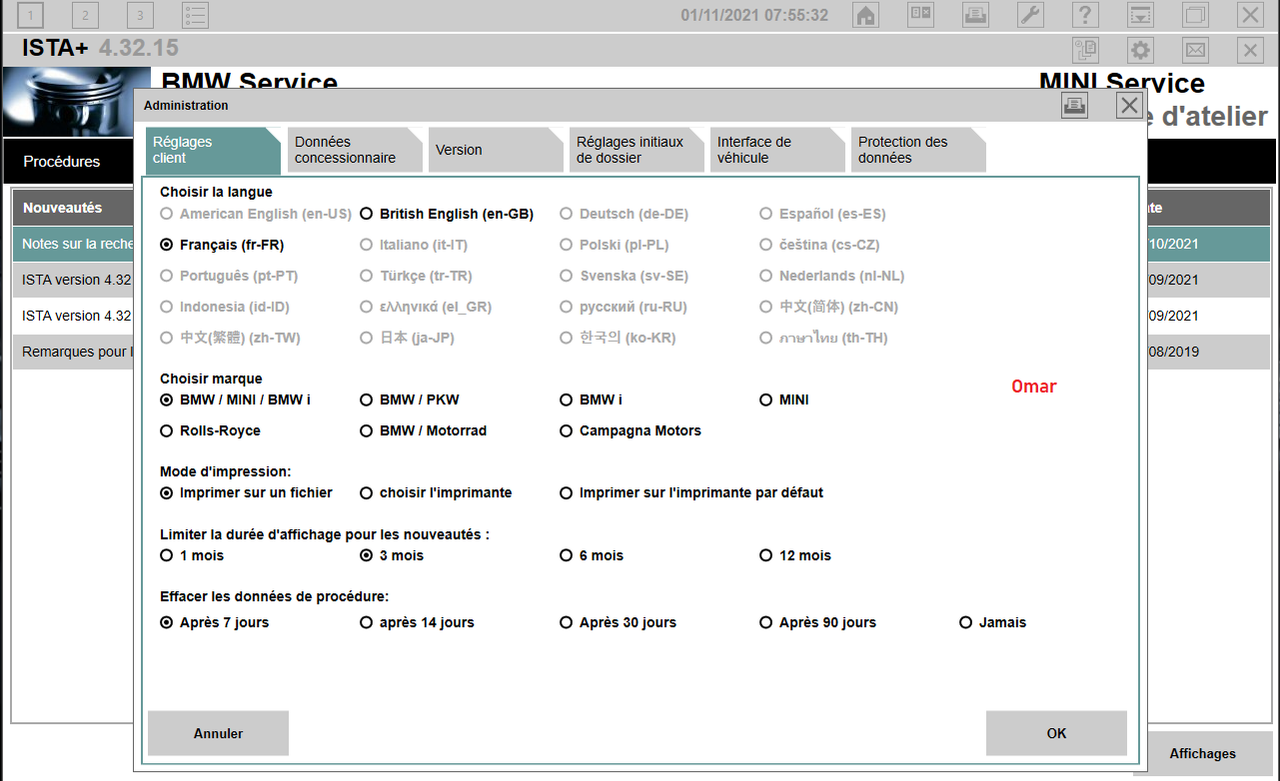Delete procedure data Après 90 jours
1280x781 pixels.
(818, 623)
